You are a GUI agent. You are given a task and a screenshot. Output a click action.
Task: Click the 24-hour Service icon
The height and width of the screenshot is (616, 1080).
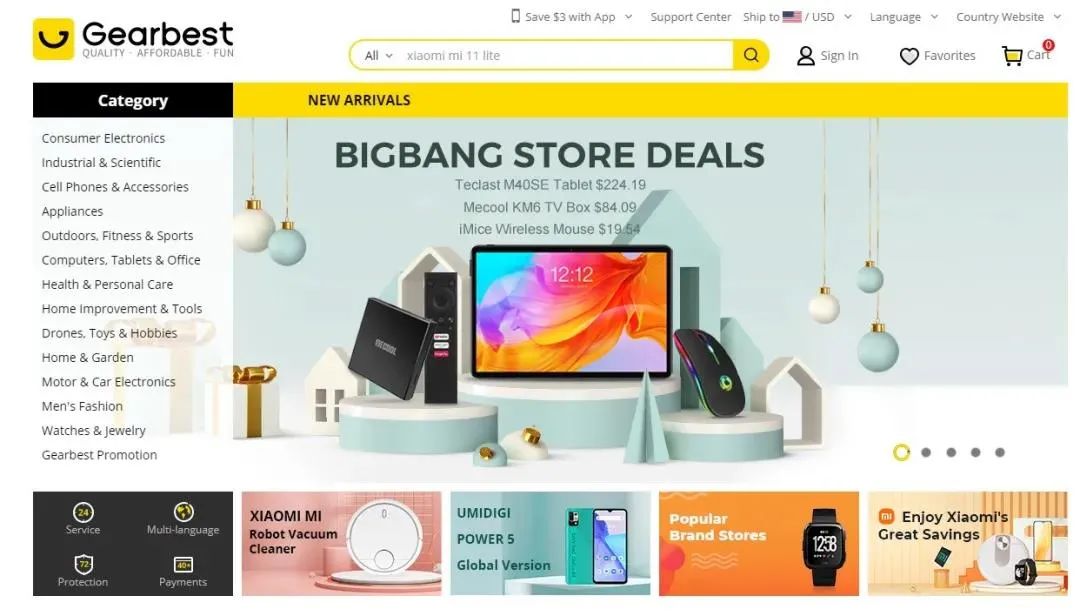coord(83,512)
